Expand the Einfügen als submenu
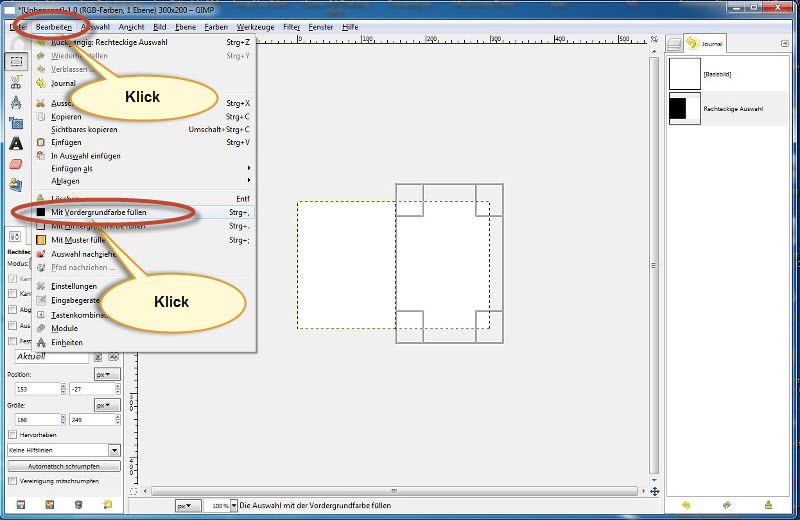 pyautogui.click(x=143, y=168)
